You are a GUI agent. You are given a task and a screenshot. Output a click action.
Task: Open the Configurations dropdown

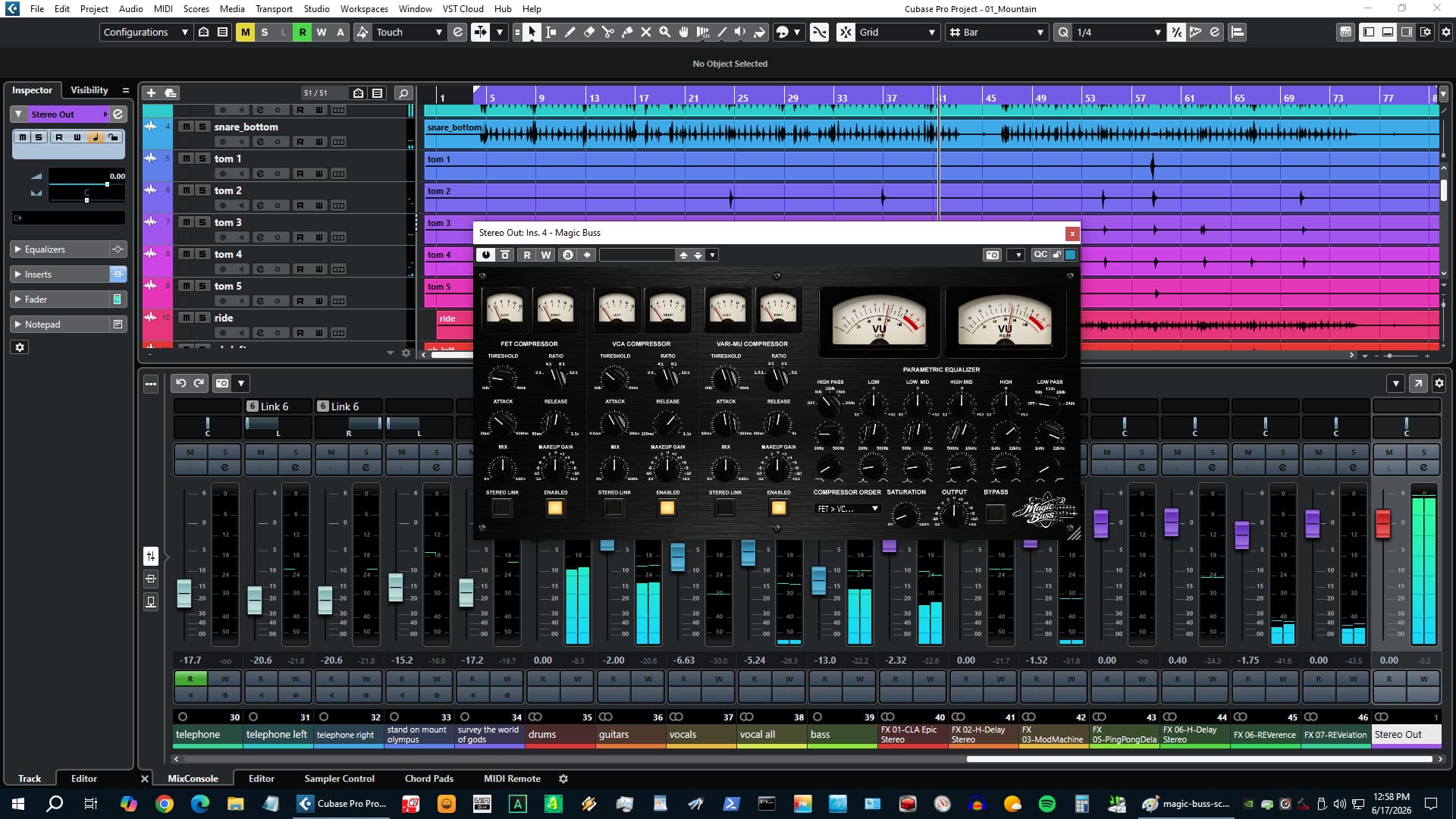click(x=146, y=32)
